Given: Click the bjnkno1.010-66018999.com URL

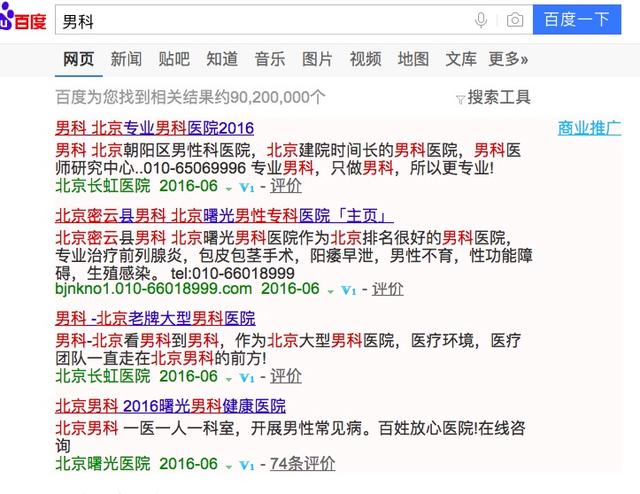Looking at the screenshot, I should [x=153, y=289].
